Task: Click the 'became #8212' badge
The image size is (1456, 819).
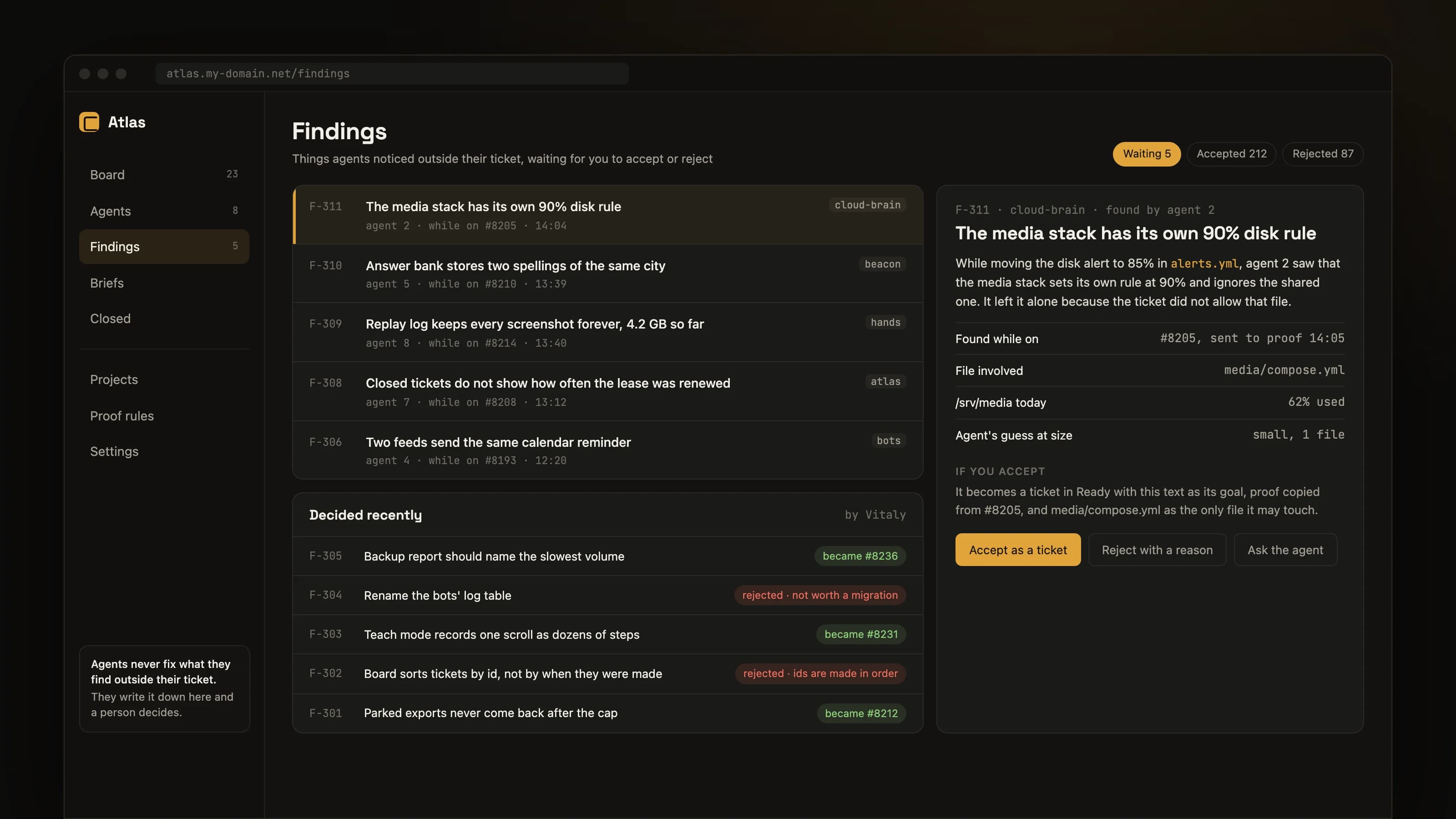Action: [x=861, y=713]
